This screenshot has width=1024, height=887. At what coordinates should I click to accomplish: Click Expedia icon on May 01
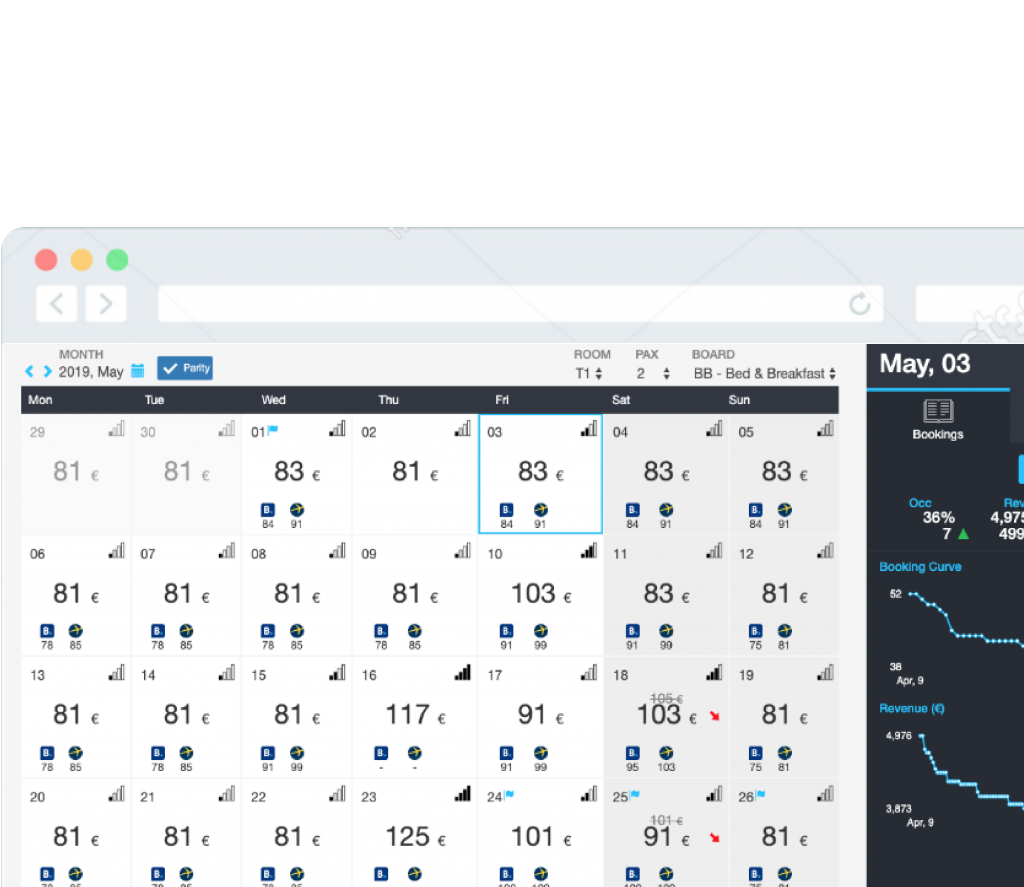(x=297, y=510)
